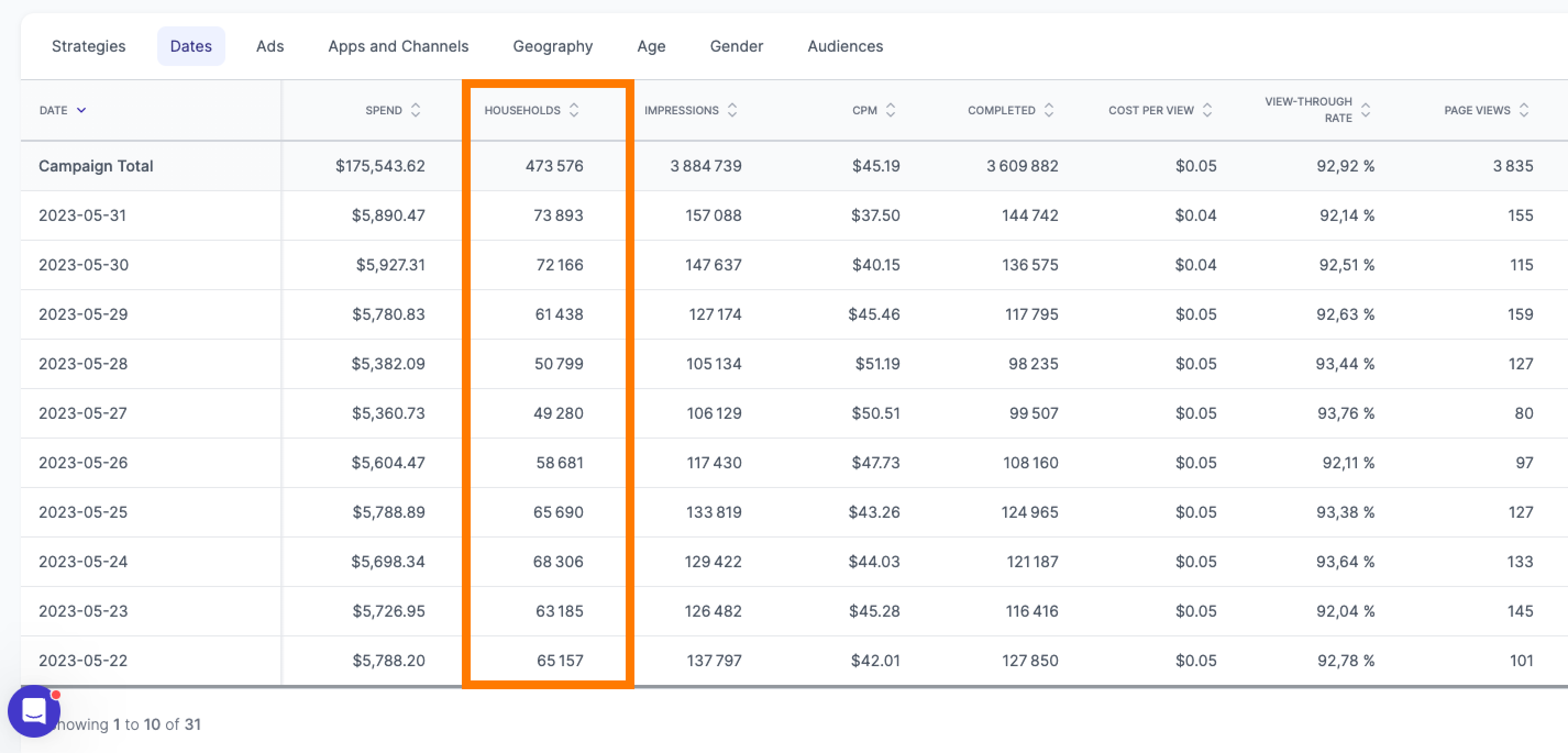The height and width of the screenshot is (753, 1568).
Task: Open the chat support widget icon
Action: 34,711
